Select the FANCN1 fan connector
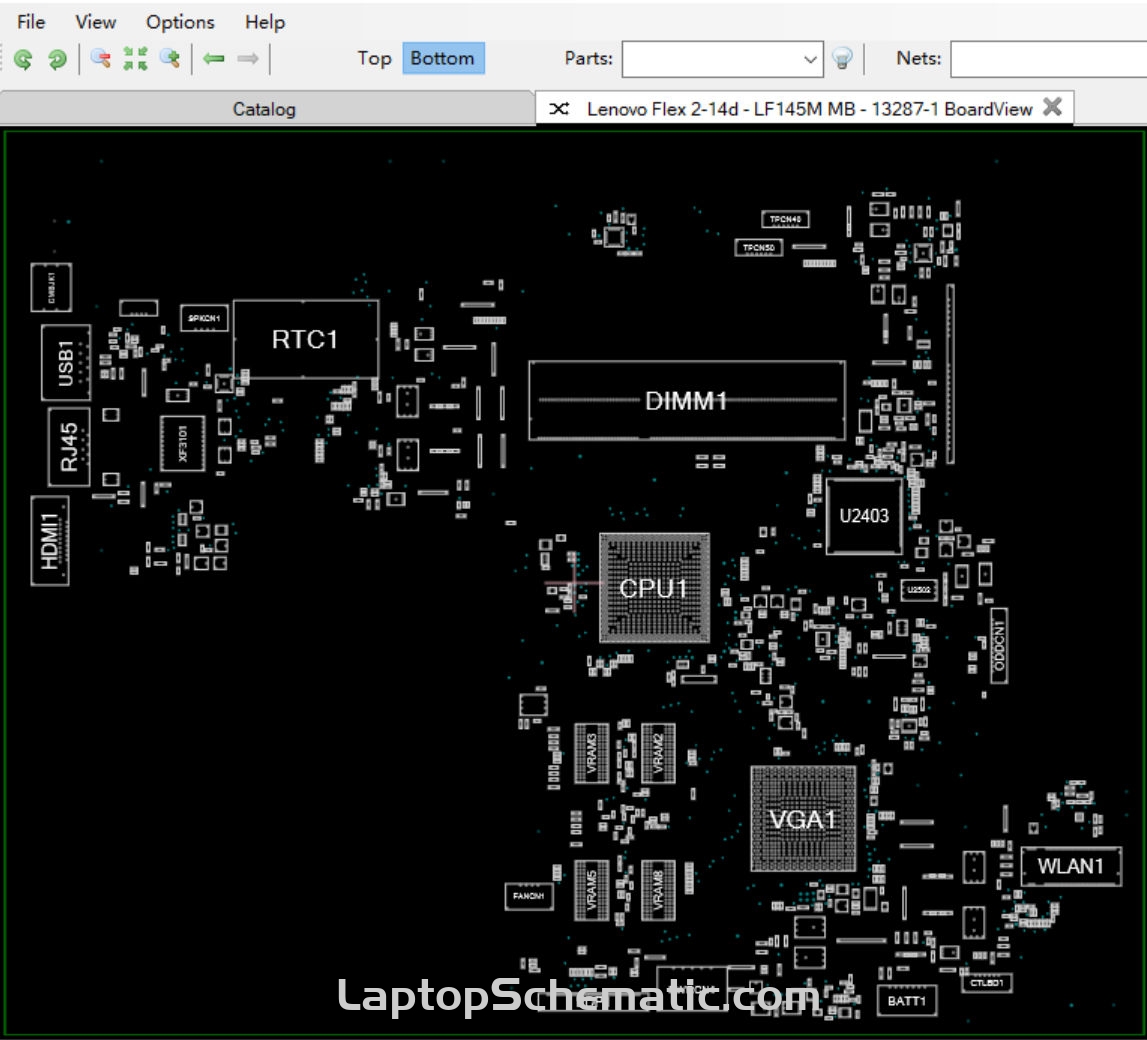The image size is (1147, 1040). tap(528, 896)
